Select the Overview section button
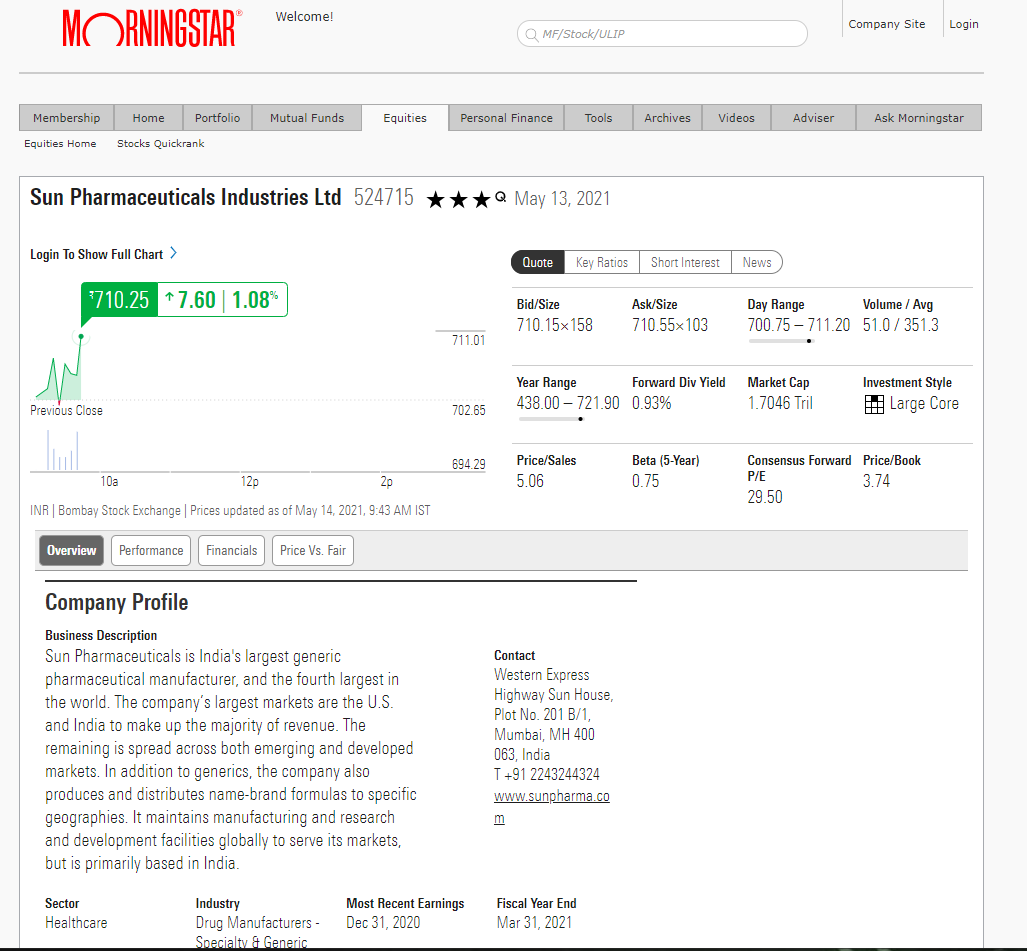This screenshot has width=1027, height=951. (71, 550)
